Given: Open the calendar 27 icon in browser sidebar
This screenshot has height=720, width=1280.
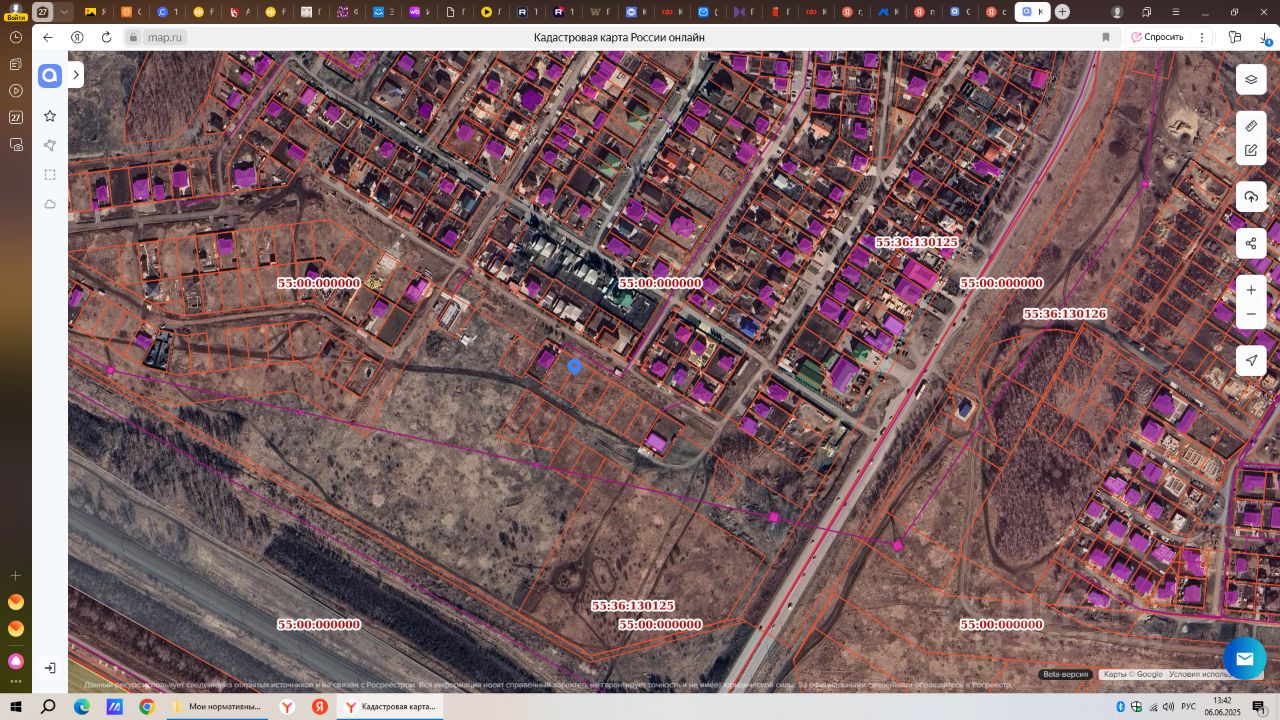Looking at the screenshot, I should [x=15, y=117].
